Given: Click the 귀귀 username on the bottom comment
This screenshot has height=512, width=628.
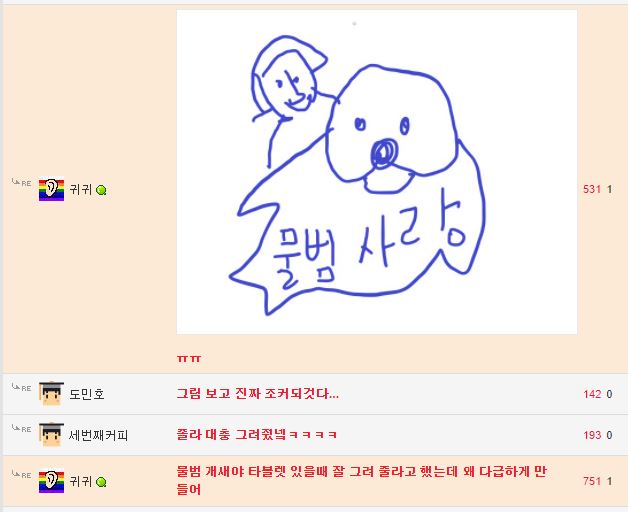Looking at the screenshot, I should pyautogui.click(x=81, y=481).
